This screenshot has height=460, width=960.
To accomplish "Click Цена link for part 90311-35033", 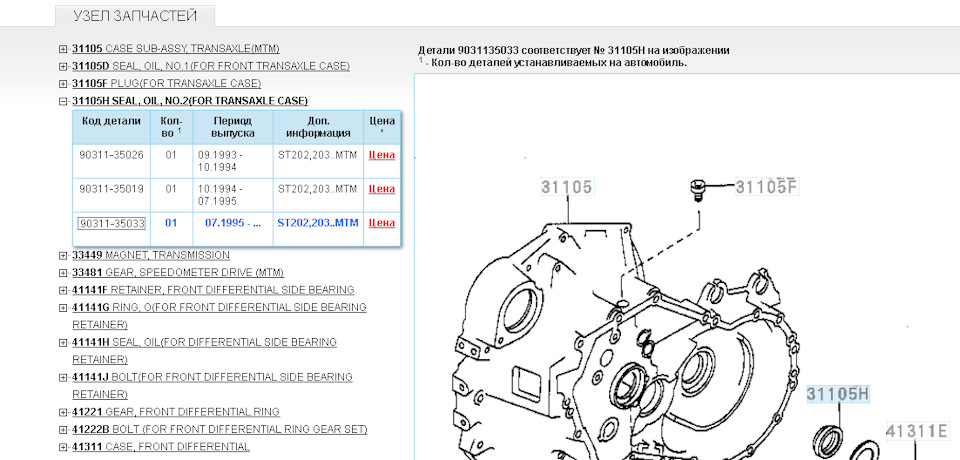I will pyautogui.click(x=381, y=223).
